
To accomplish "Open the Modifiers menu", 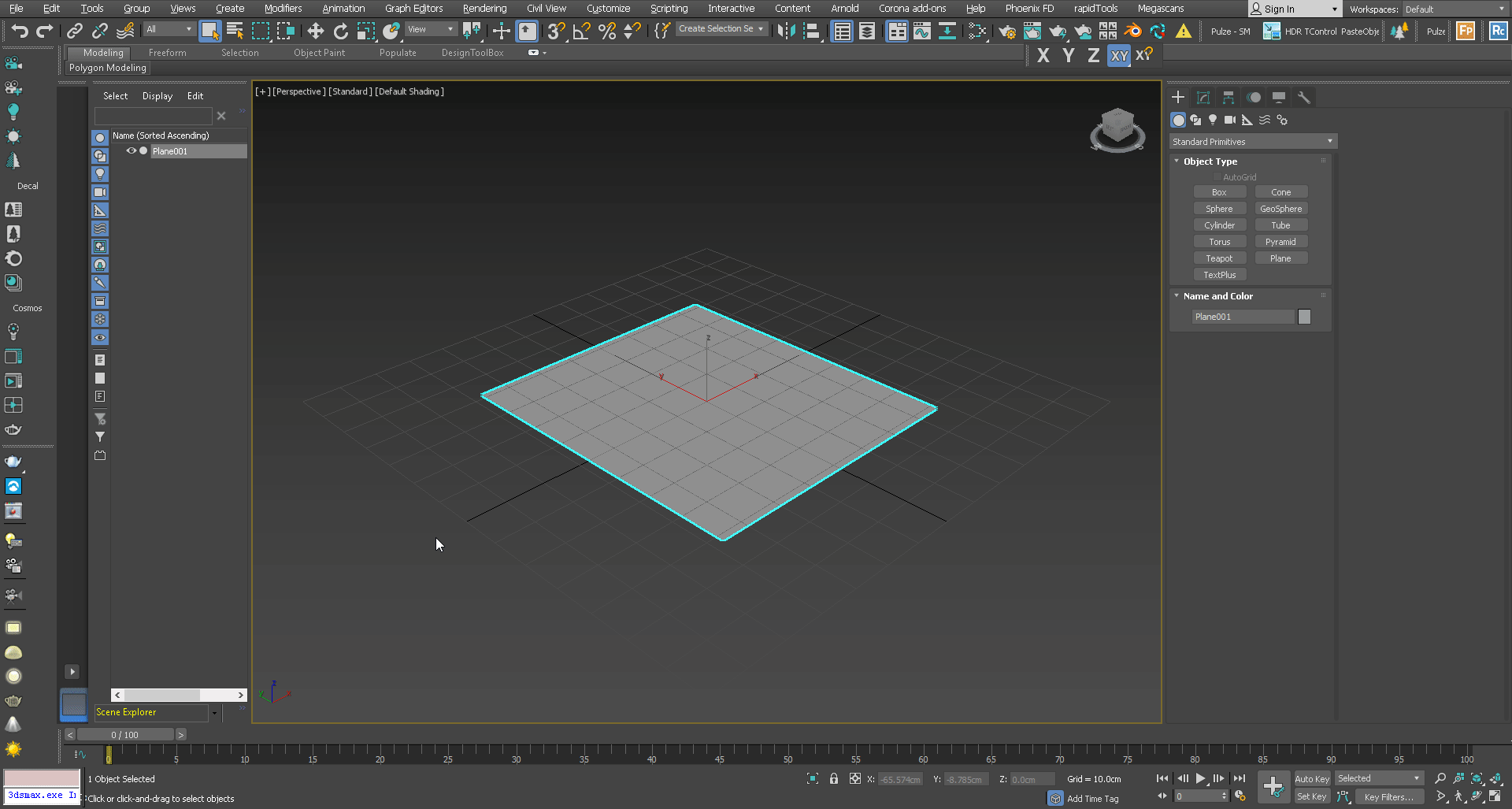I will (283, 9).
